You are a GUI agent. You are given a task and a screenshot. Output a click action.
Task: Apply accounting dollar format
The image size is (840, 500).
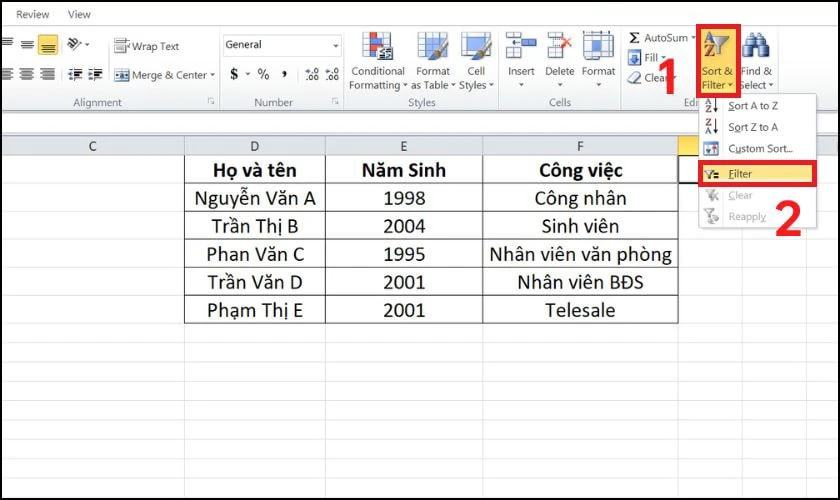pyautogui.click(x=234, y=74)
